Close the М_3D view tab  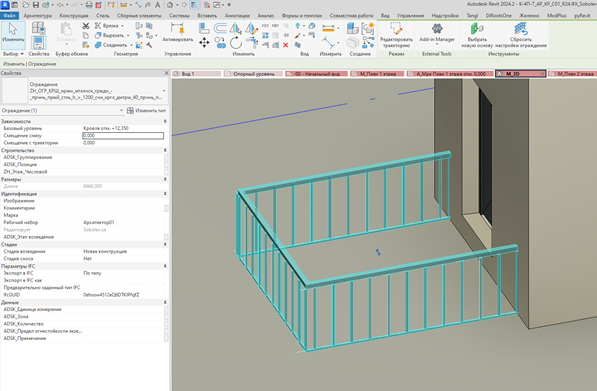click(543, 74)
